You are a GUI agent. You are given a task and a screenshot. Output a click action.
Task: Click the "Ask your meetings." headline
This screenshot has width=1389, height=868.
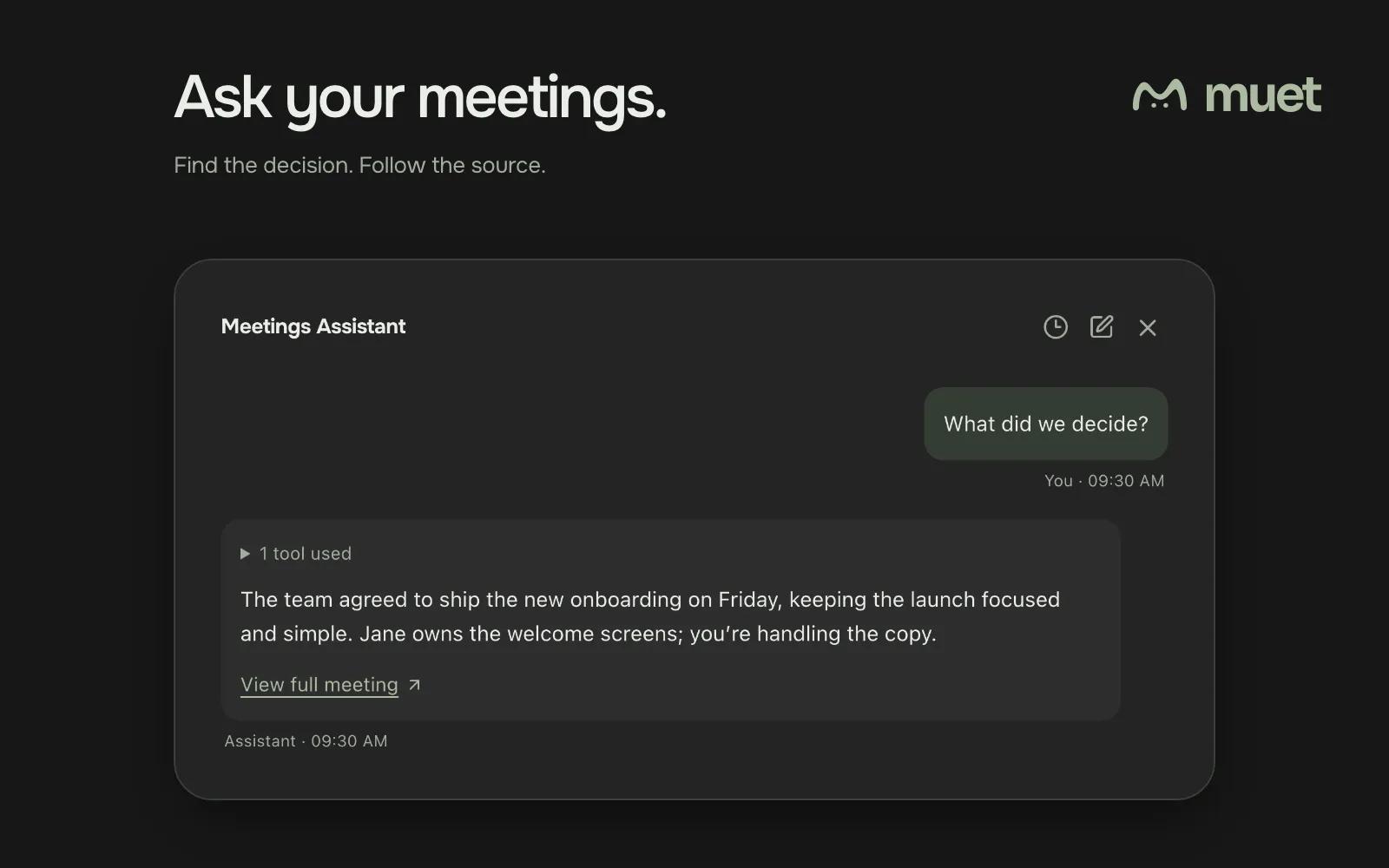point(420,97)
